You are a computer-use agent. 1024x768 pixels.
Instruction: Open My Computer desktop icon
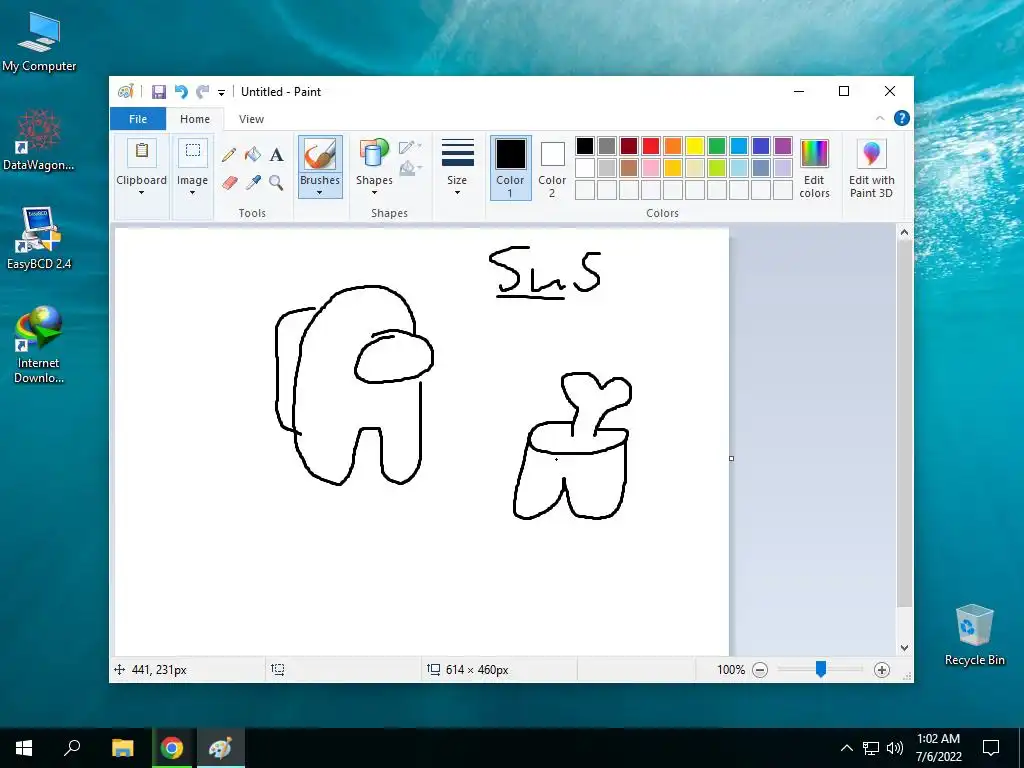(x=39, y=43)
